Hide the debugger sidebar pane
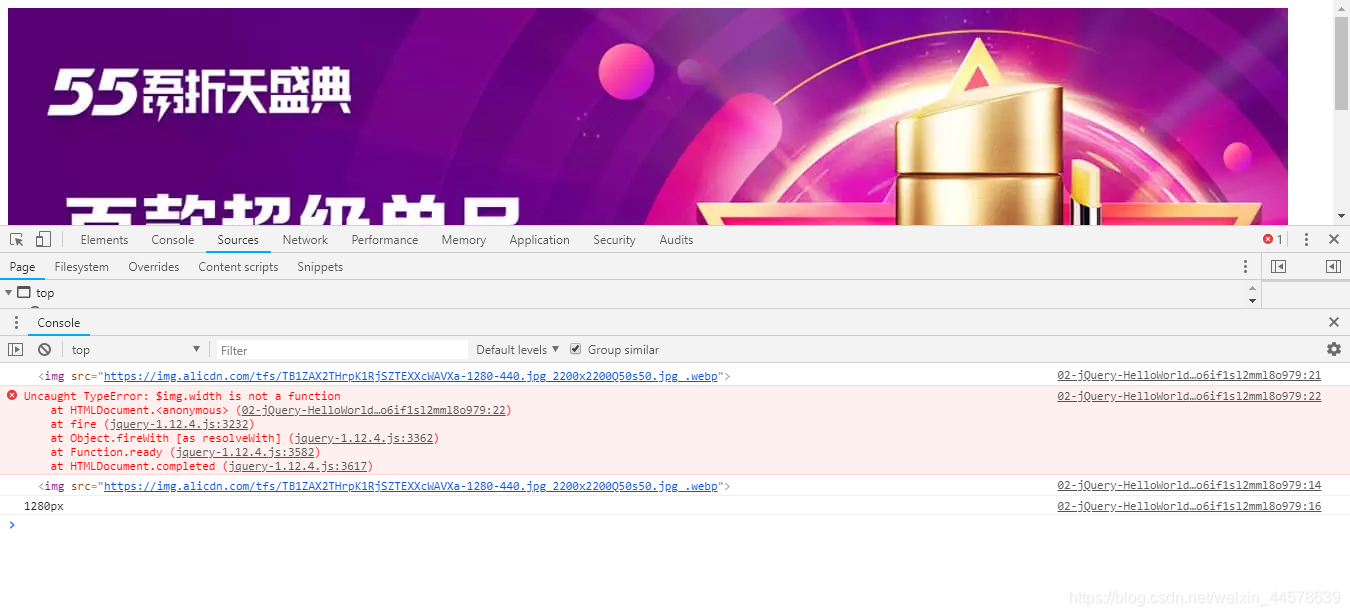This screenshot has height=616, width=1350. click(1333, 267)
